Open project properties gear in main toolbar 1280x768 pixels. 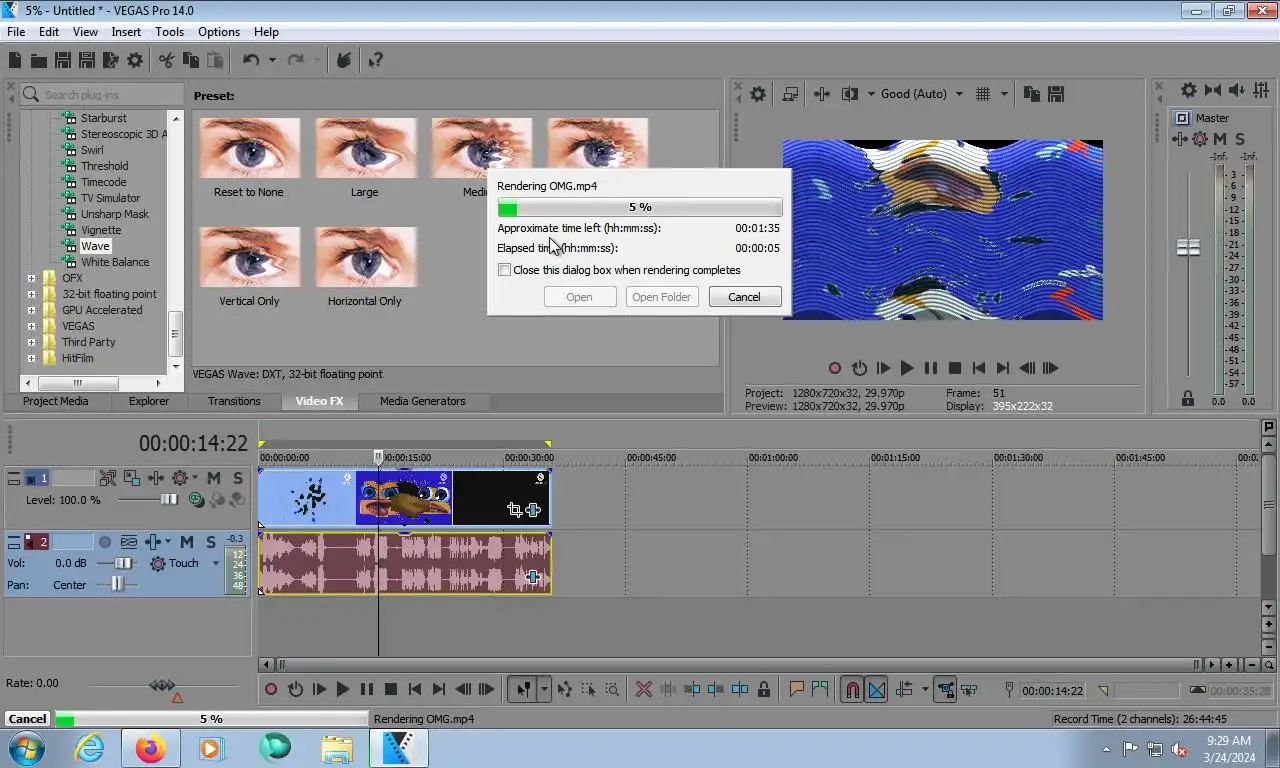(x=135, y=61)
